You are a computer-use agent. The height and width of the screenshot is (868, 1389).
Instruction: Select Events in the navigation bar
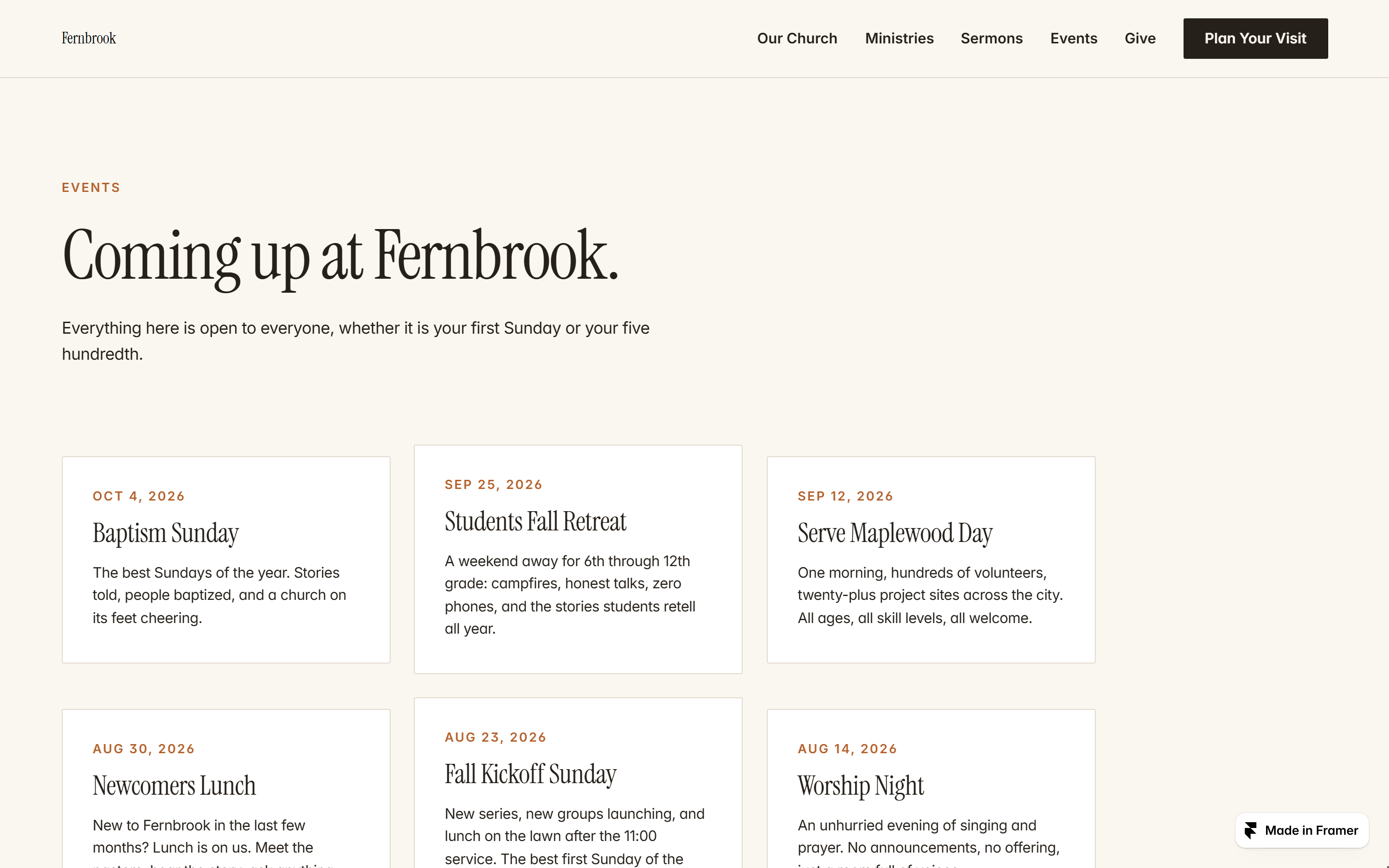click(x=1073, y=39)
